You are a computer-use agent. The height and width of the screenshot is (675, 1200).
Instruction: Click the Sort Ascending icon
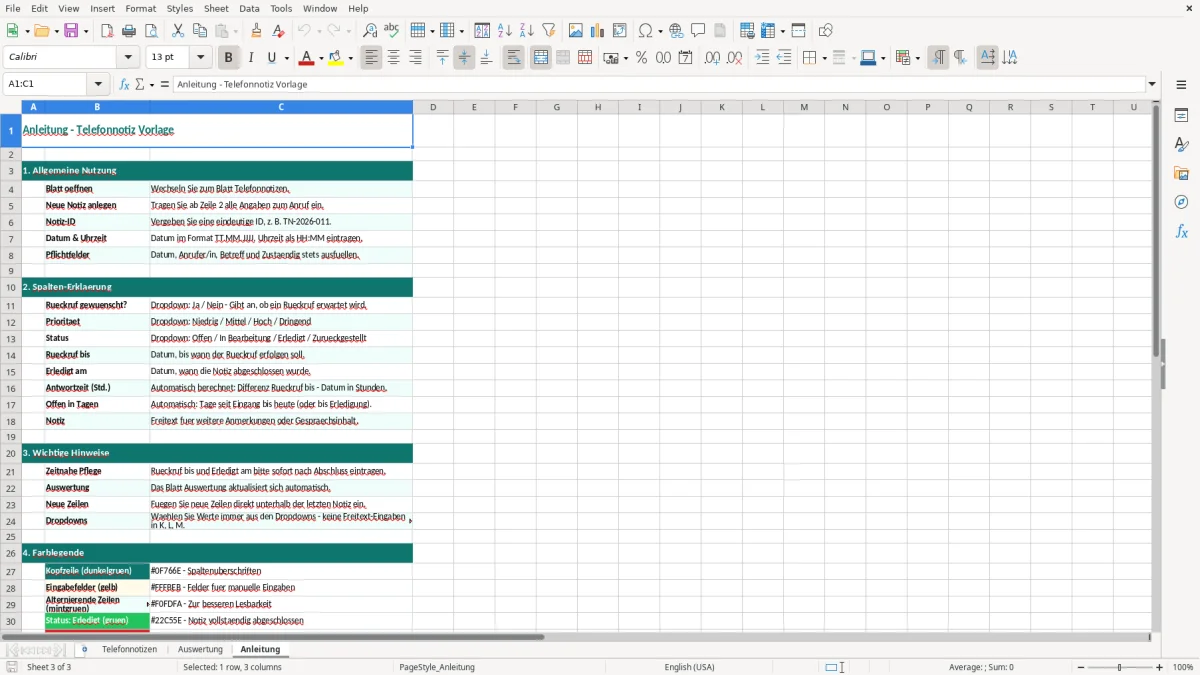(505, 31)
